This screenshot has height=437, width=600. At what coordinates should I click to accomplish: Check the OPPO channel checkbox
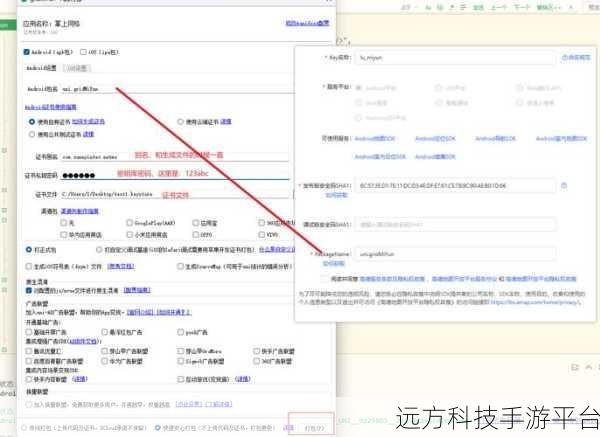[196, 234]
